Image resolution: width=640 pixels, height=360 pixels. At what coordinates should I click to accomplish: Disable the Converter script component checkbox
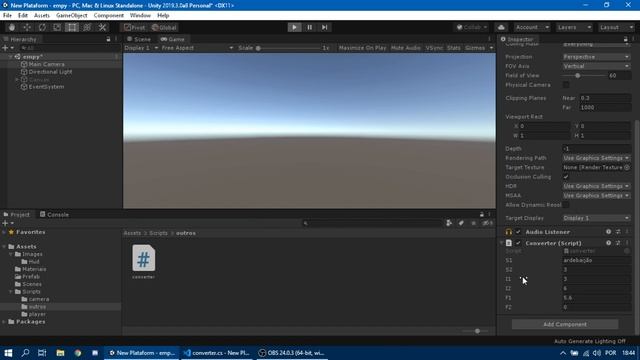tap(518, 243)
